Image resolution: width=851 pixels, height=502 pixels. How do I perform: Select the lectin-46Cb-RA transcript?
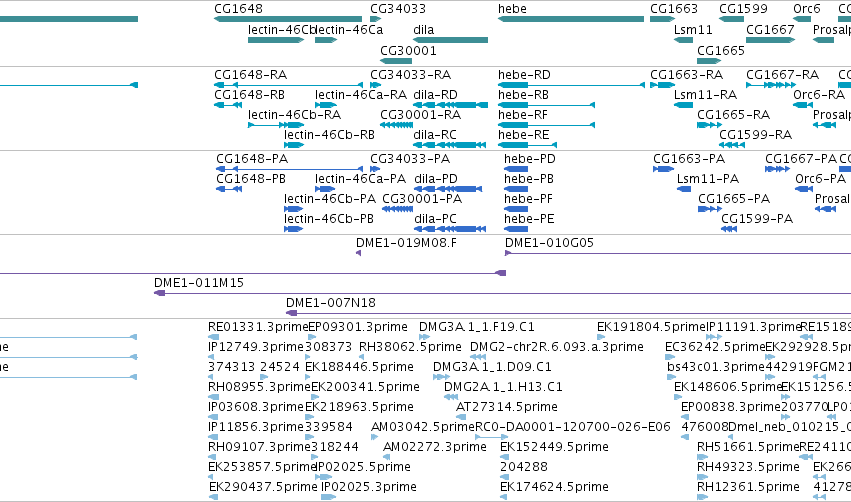276,125
